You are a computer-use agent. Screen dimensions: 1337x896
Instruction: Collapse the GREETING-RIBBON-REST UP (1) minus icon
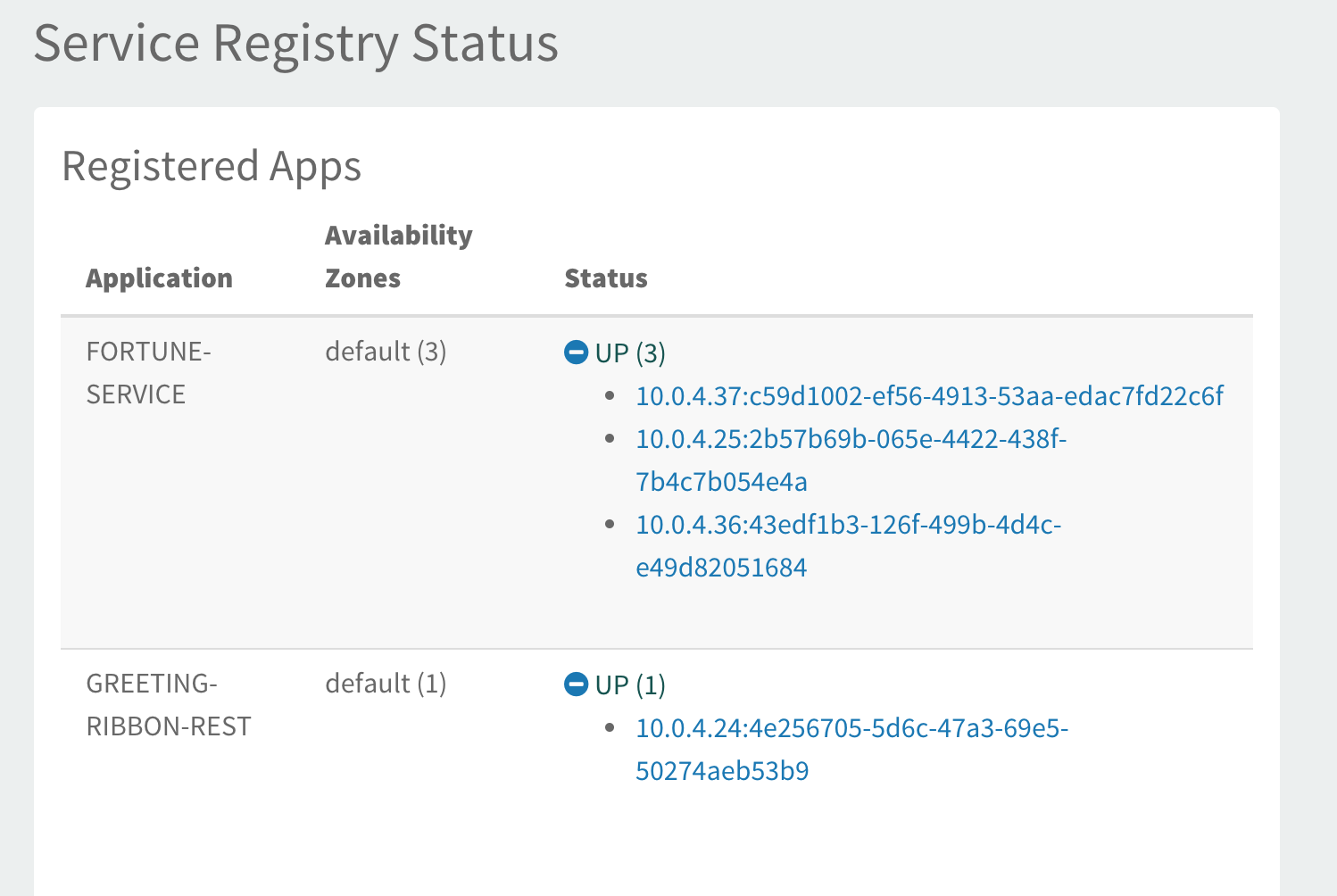[577, 684]
